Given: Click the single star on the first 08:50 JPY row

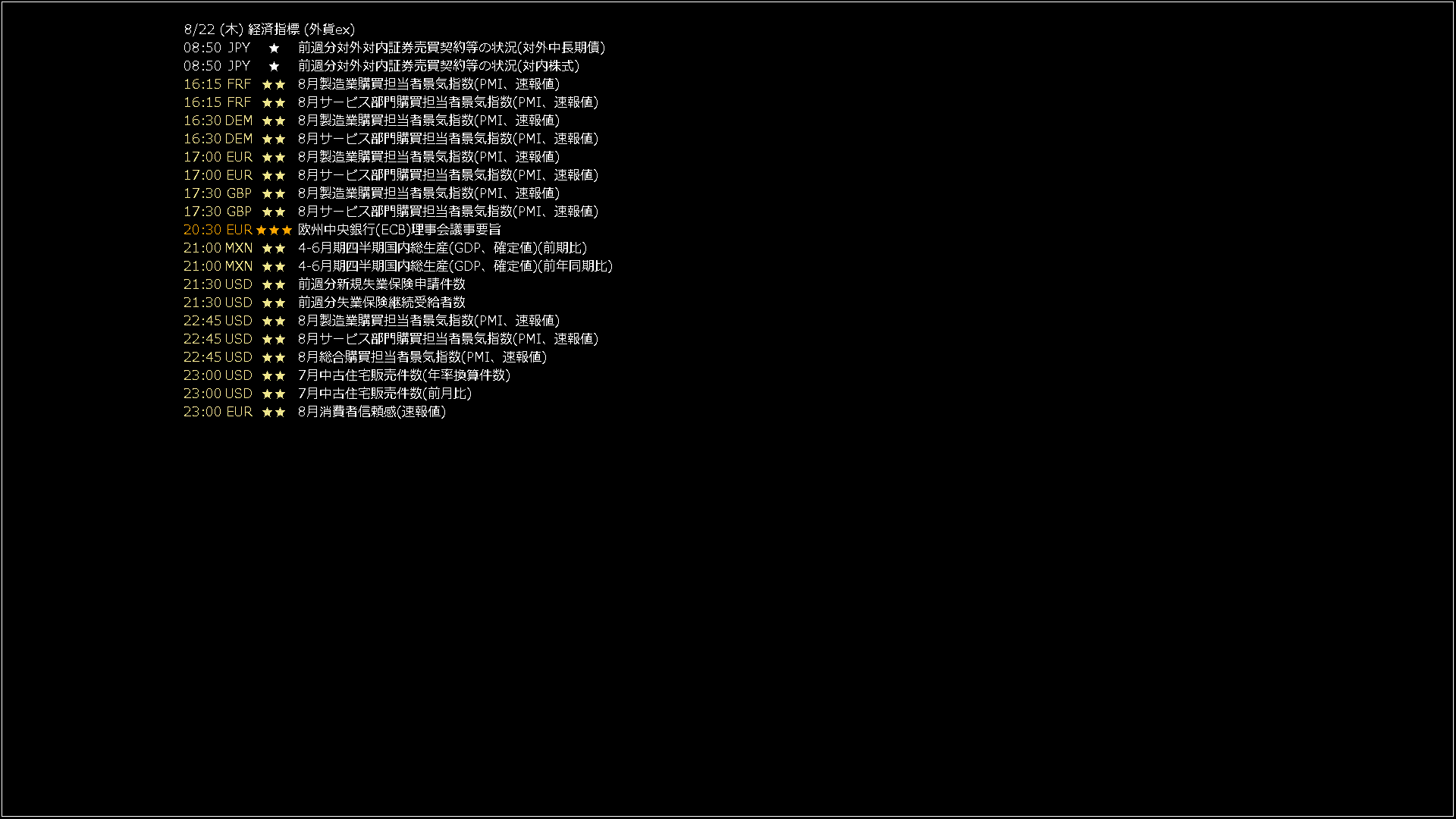Looking at the screenshot, I should coord(274,48).
